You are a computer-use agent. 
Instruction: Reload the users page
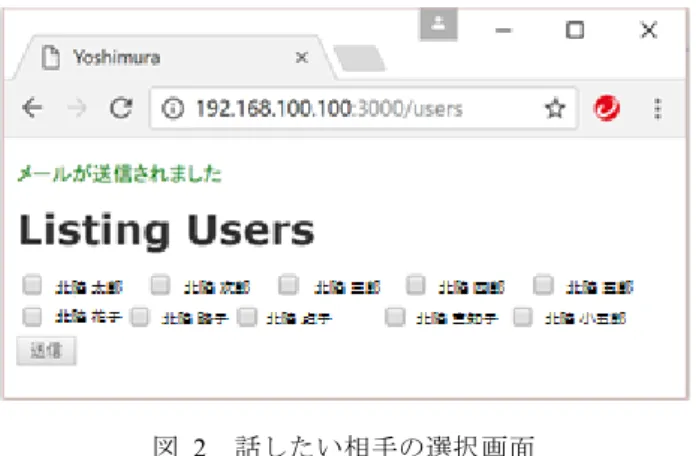point(121,108)
